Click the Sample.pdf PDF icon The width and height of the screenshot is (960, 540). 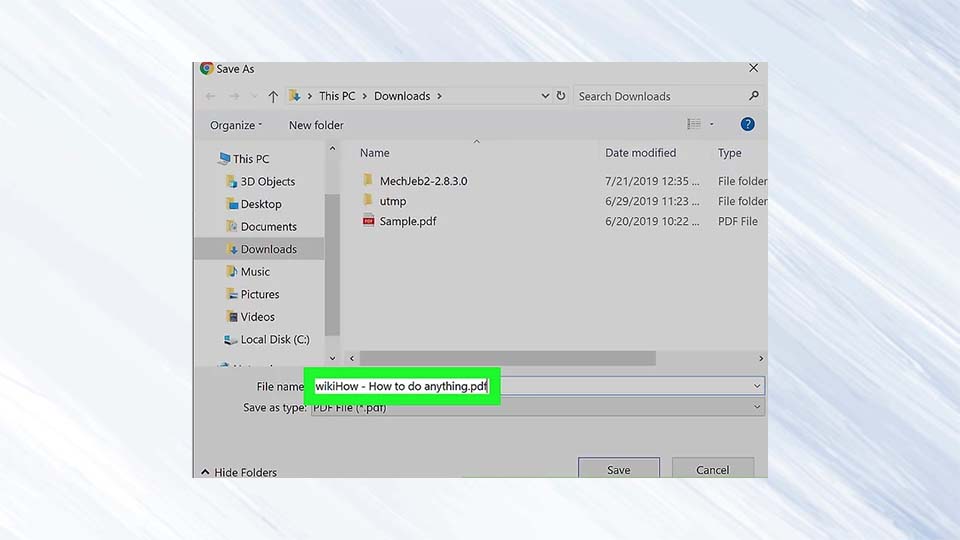click(x=368, y=221)
